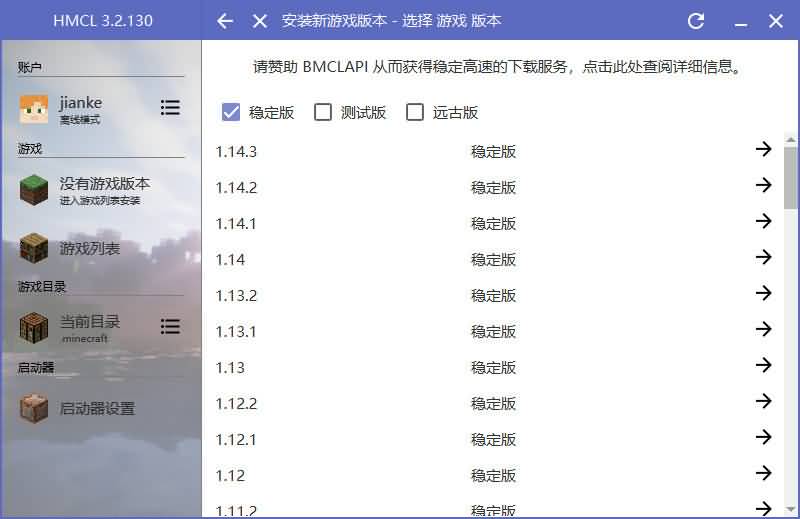Enable the 远古版 checkbox
The image size is (800, 519).
414,112
